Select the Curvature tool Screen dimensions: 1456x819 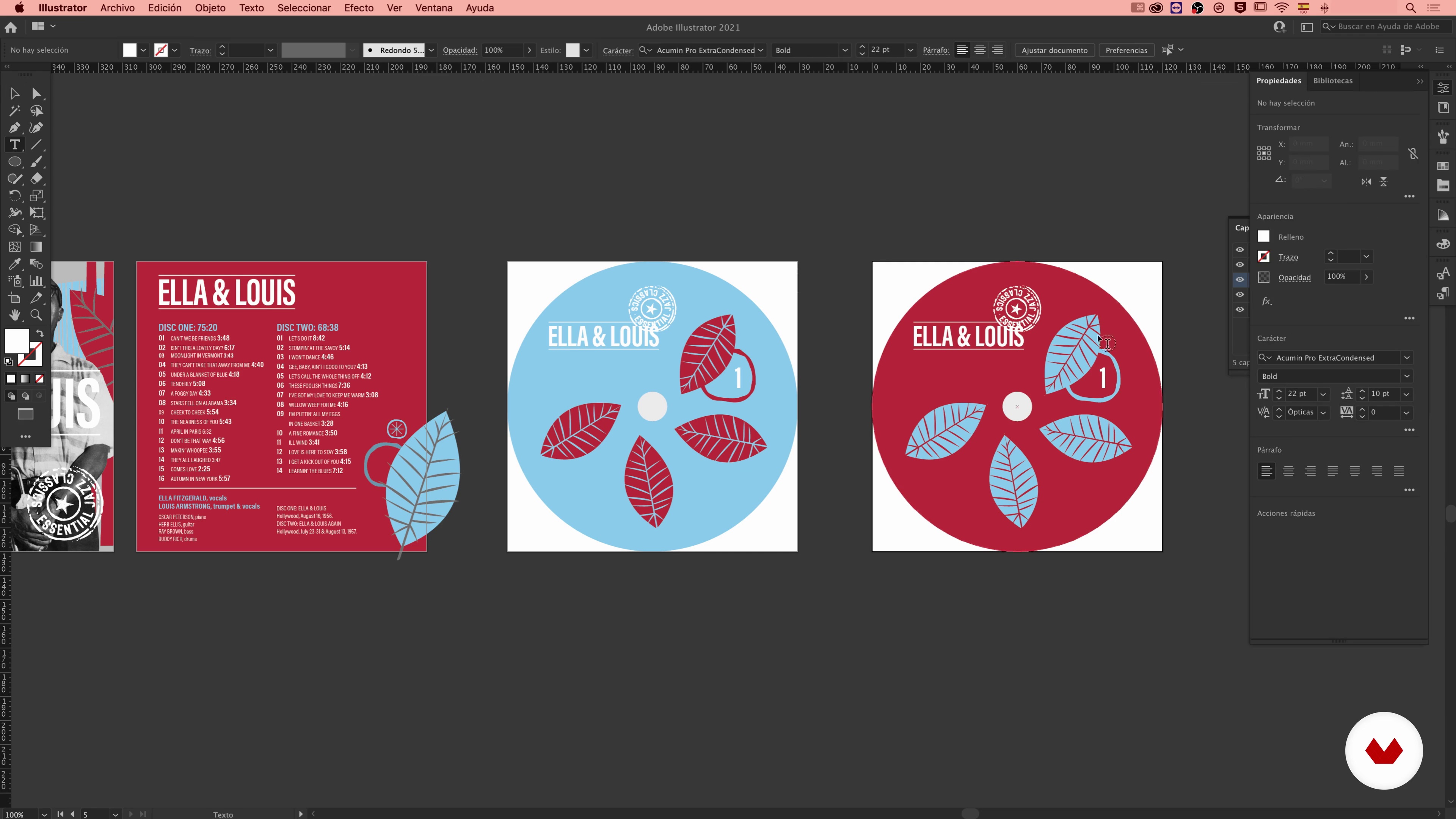point(36,127)
